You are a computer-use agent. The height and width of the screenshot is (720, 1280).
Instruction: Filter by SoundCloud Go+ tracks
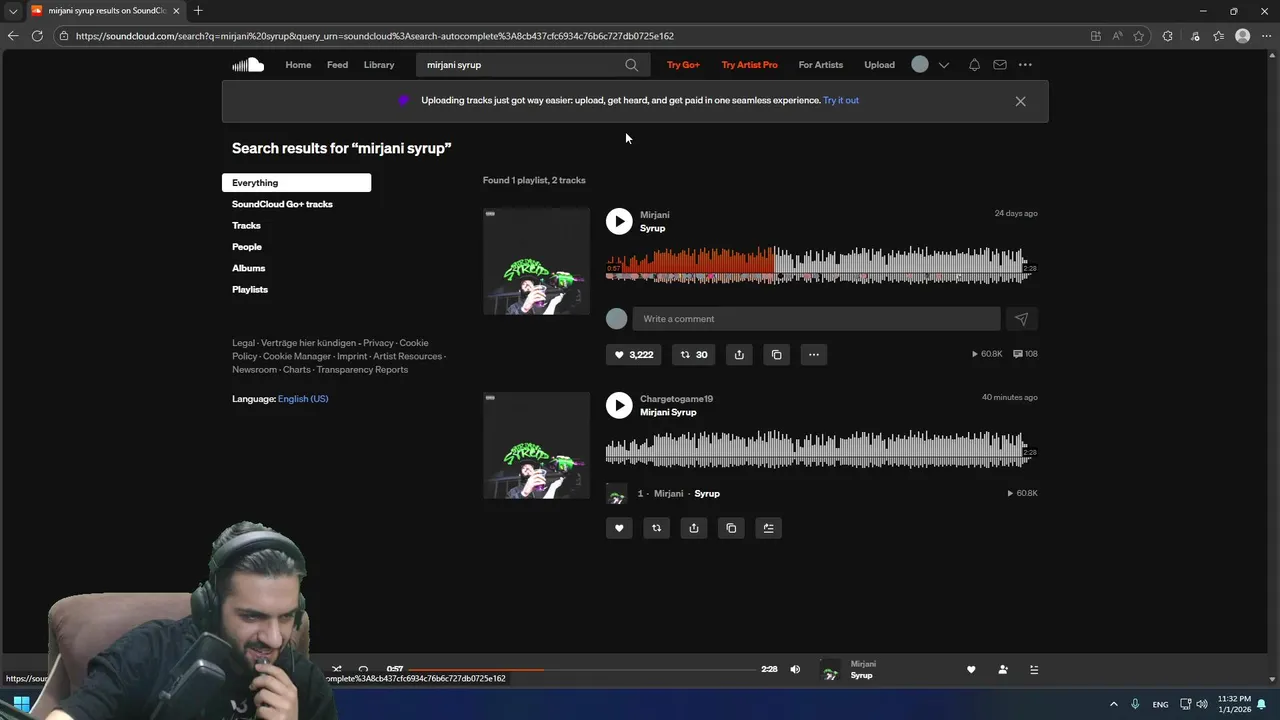(282, 204)
